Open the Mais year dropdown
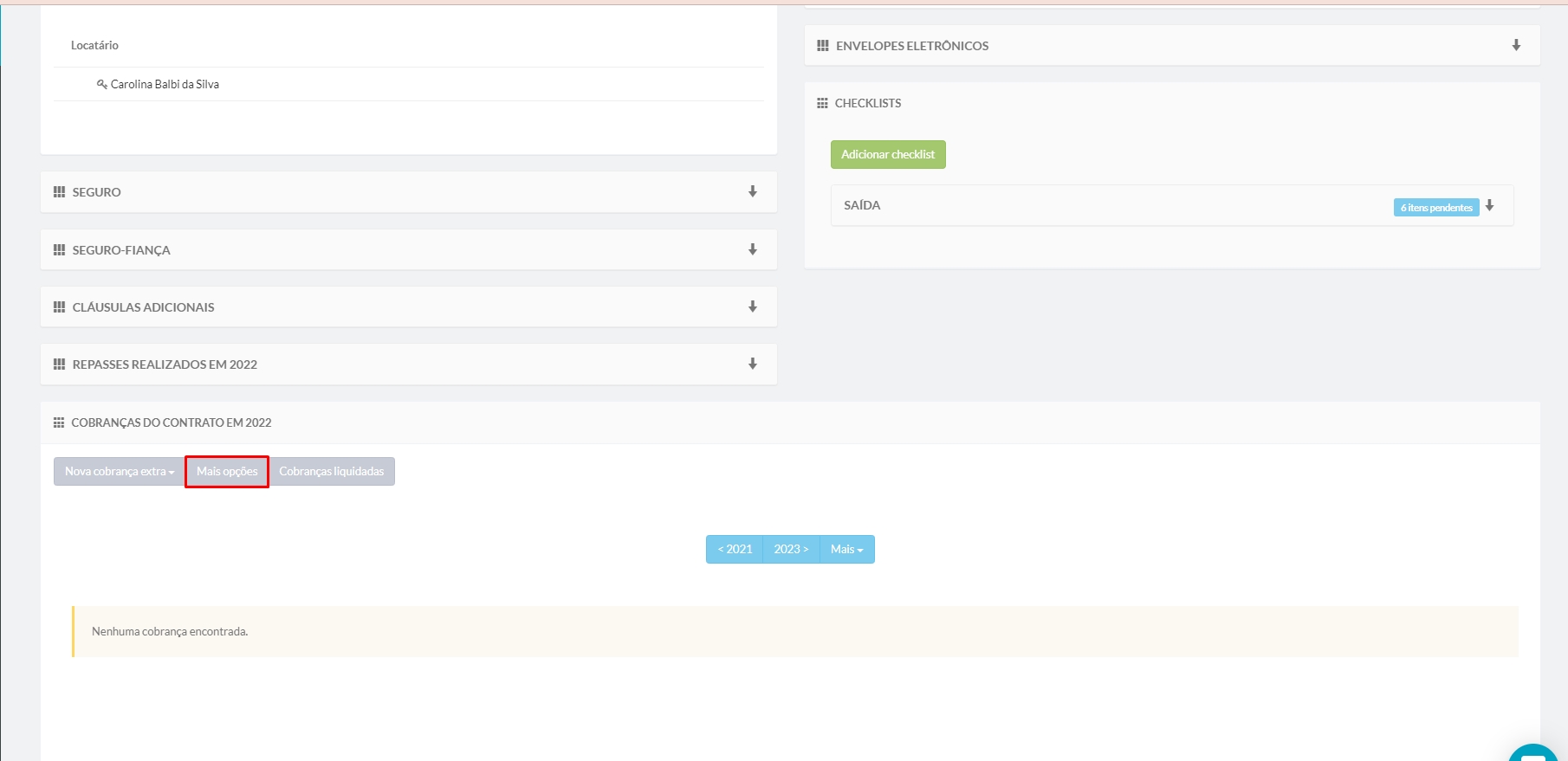This screenshot has height=761, width=1568. click(x=846, y=550)
